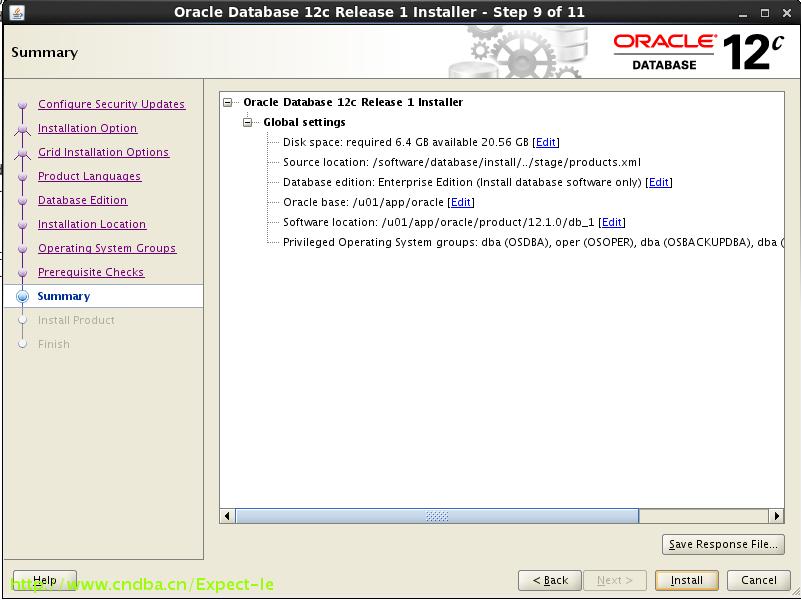Click the Configure Security Updates step bullet
This screenshot has width=801, height=600.
point(22,105)
